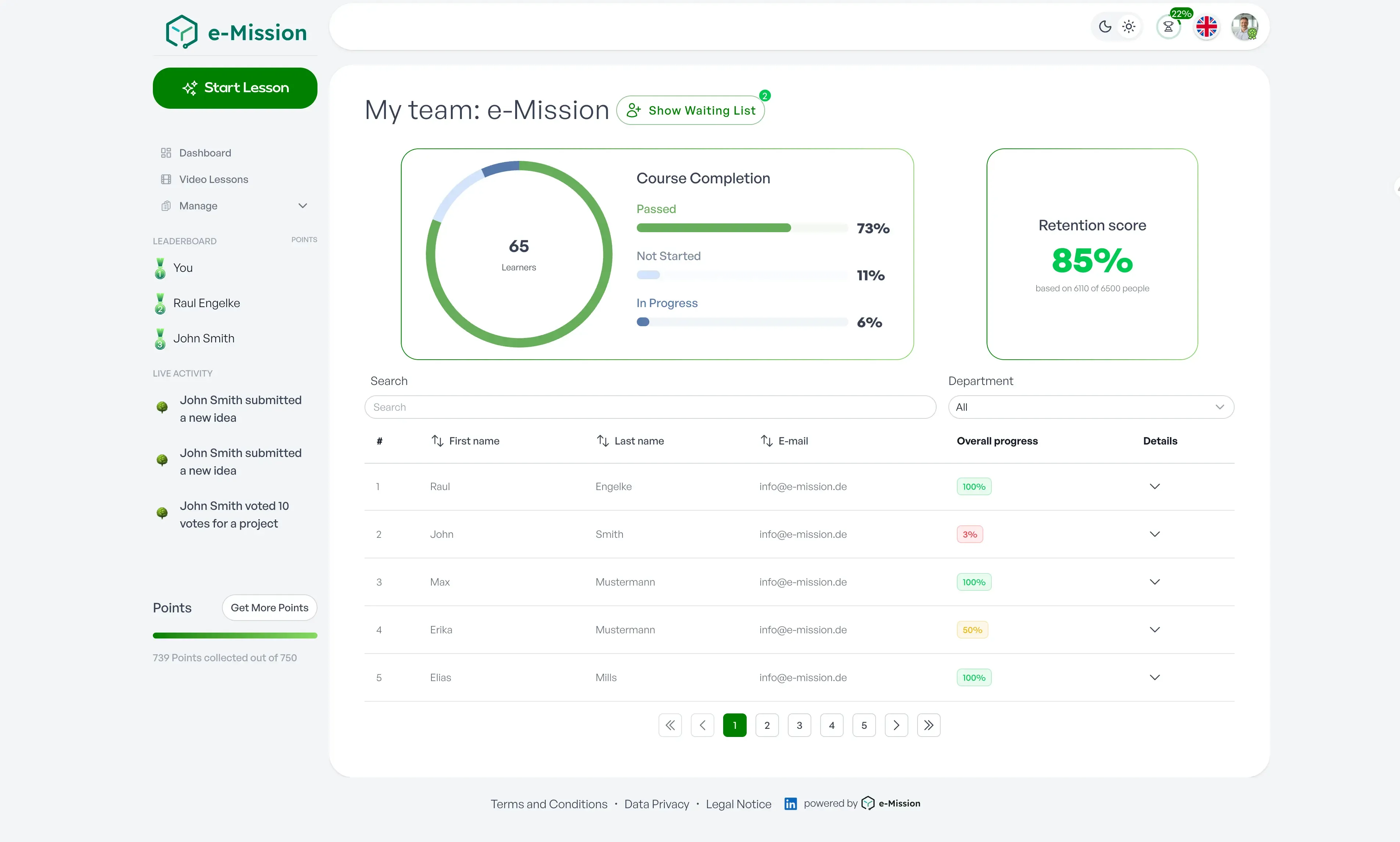Expand details for Elias Mills row

(x=1154, y=677)
